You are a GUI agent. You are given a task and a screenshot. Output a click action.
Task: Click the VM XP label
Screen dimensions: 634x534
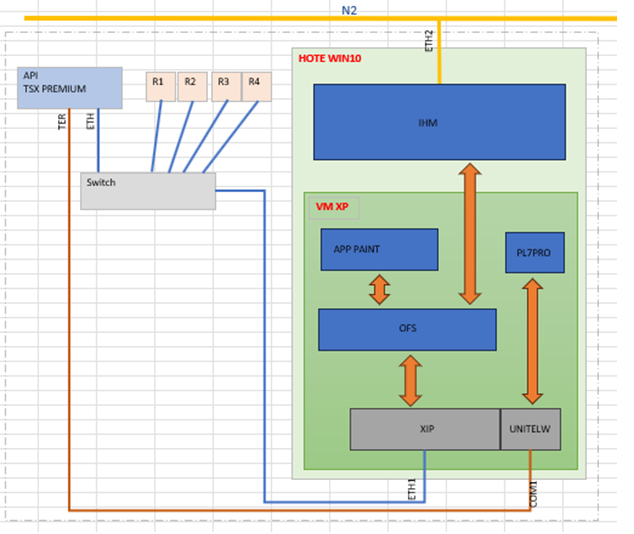pos(333,207)
